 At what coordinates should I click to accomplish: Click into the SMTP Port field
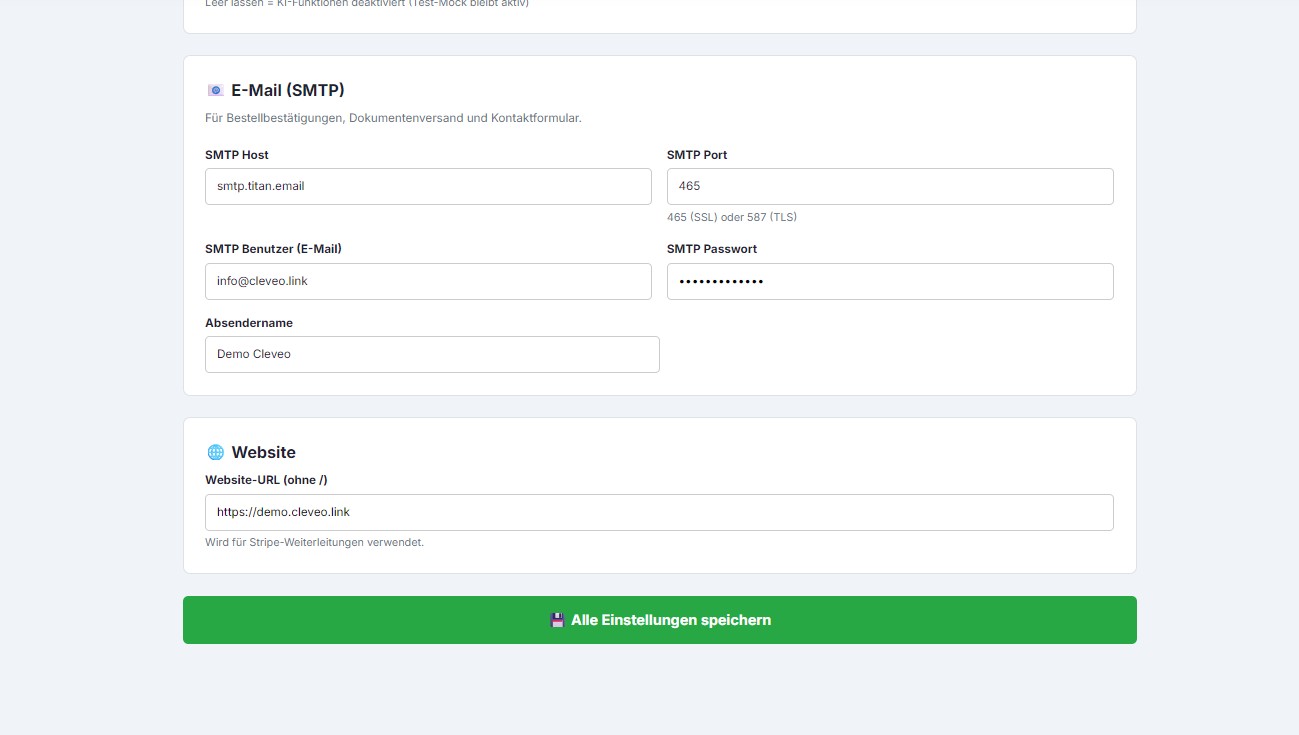pyautogui.click(x=890, y=187)
